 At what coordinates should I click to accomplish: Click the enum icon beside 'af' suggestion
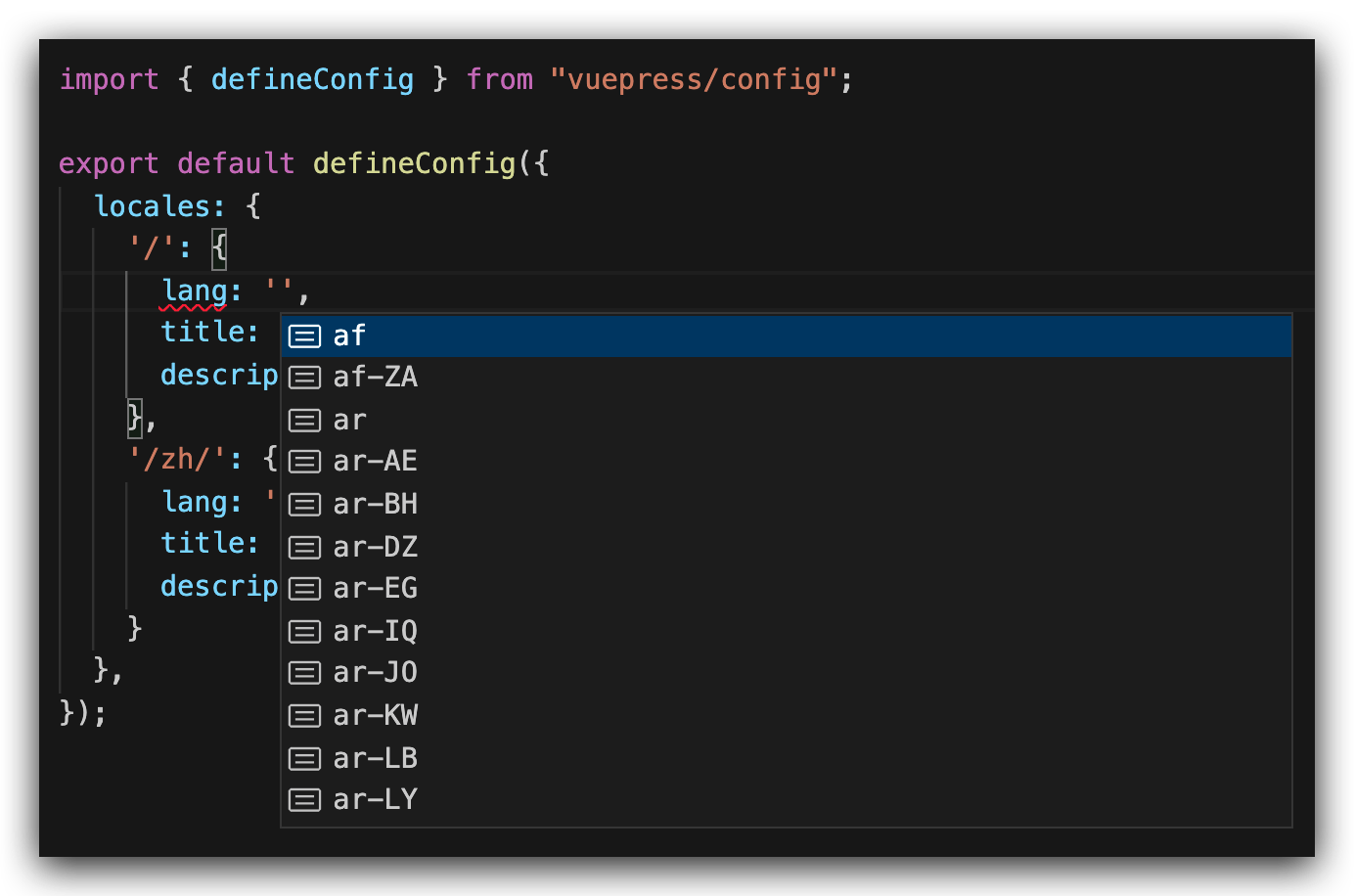coord(304,336)
